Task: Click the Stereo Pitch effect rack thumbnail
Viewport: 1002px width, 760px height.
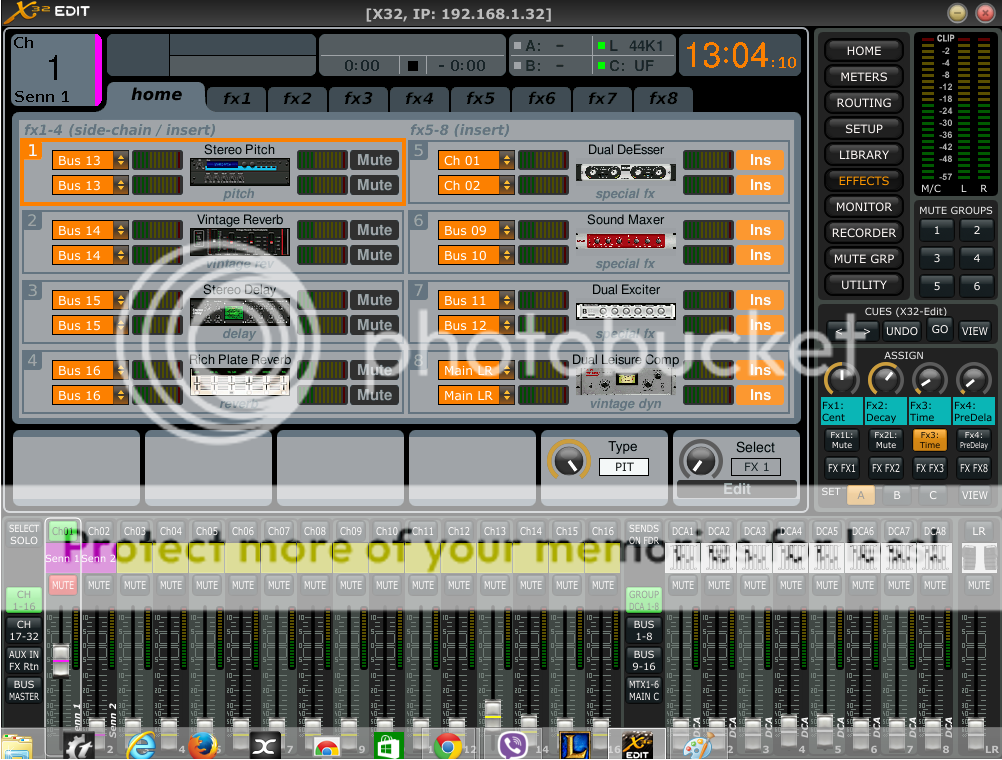Action: point(239,171)
